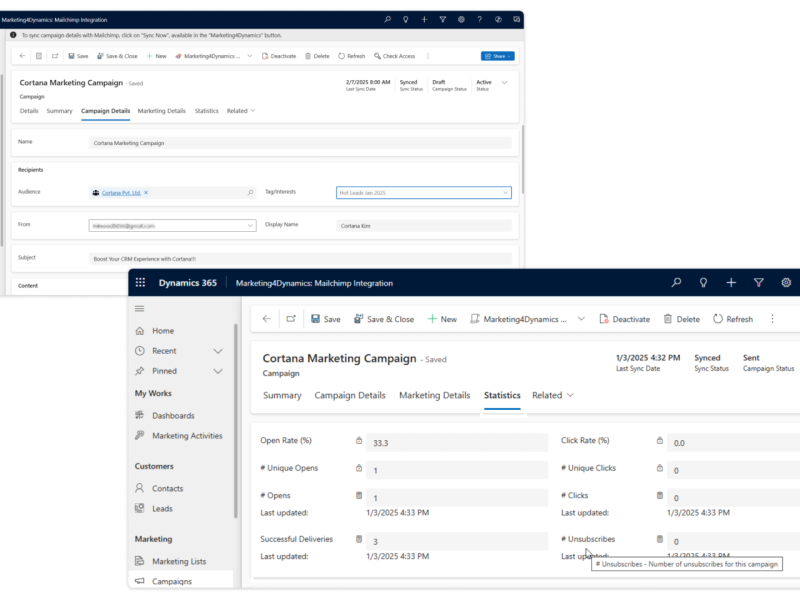Image resolution: width=800 pixels, height=600 pixels.
Task: Open the From email dropdown
Action: click(172, 226)
